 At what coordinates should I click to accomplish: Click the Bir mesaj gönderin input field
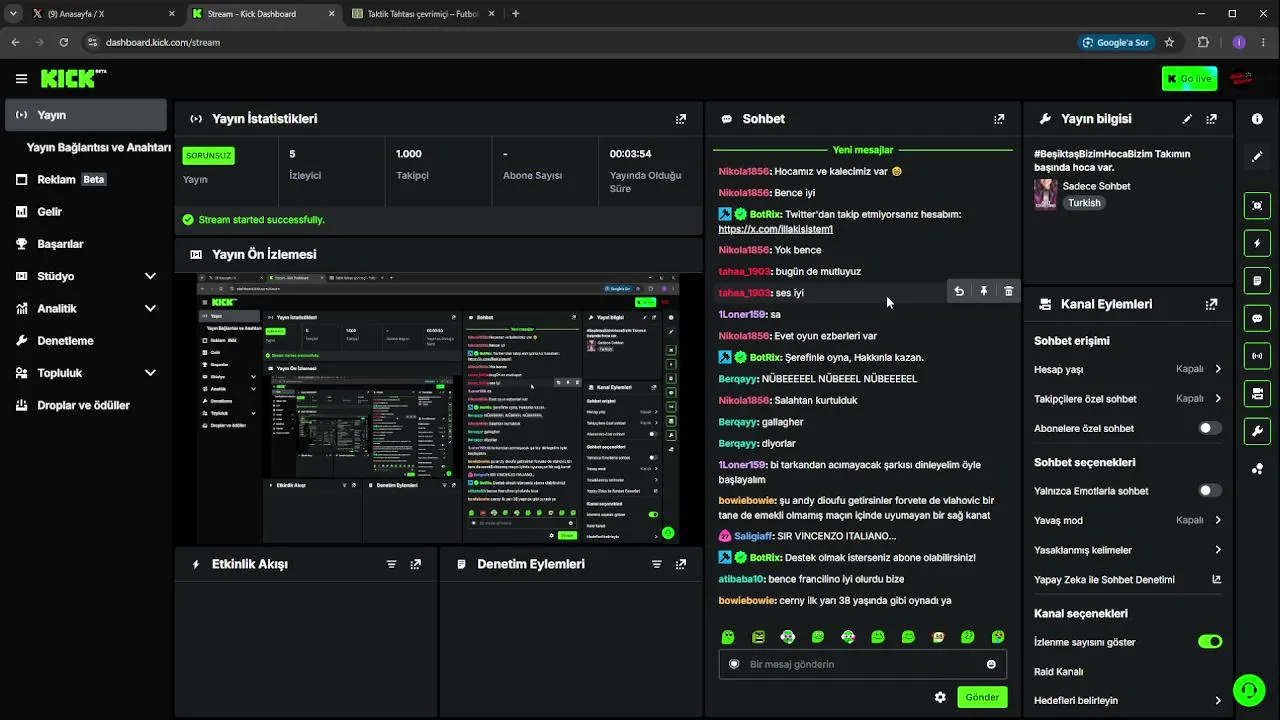pyautogui.click(x=862, y=664)
